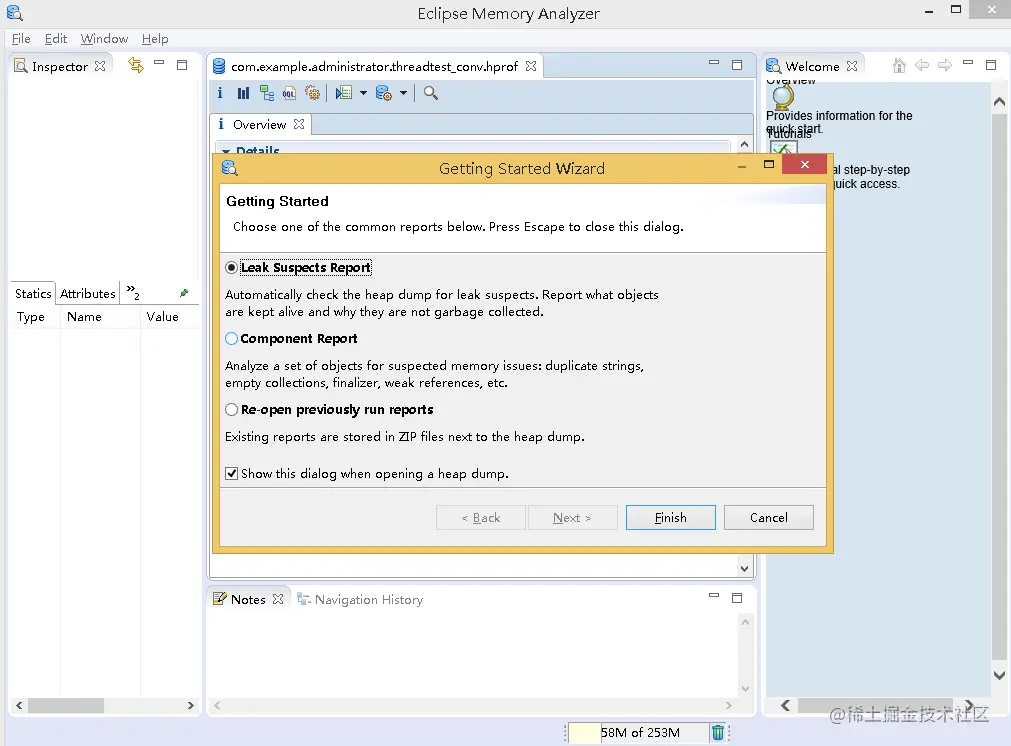Select the Component Report radio button
The height and width of the screenshot is (746, 1011).
(231, 339)
